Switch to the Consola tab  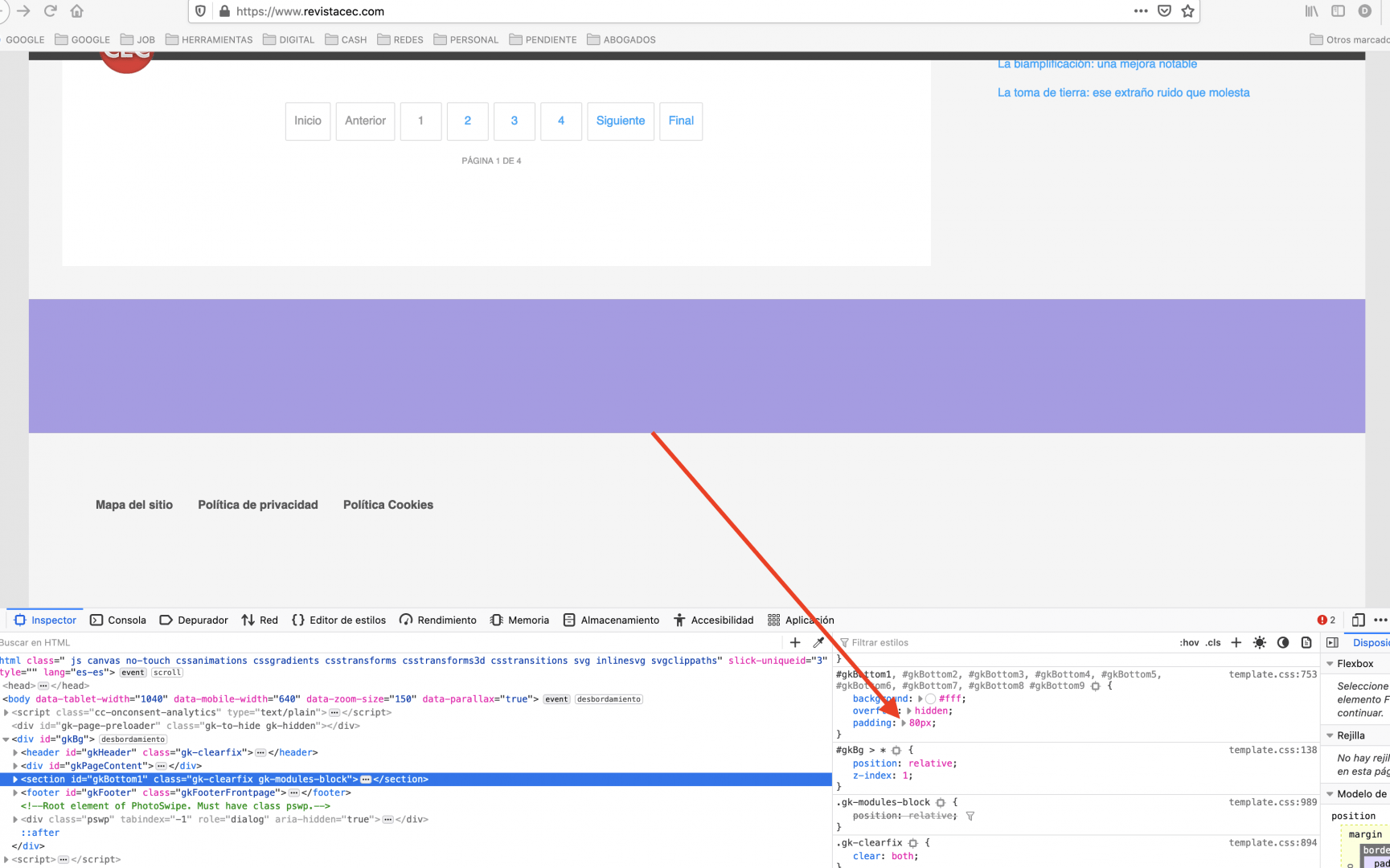(x=118, y=620)
